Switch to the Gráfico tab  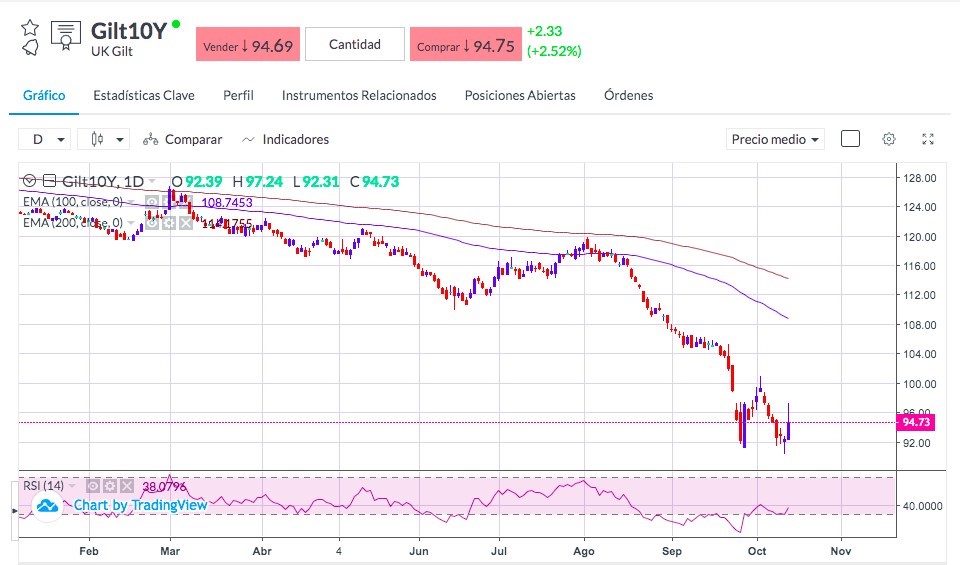pos(44,95)
